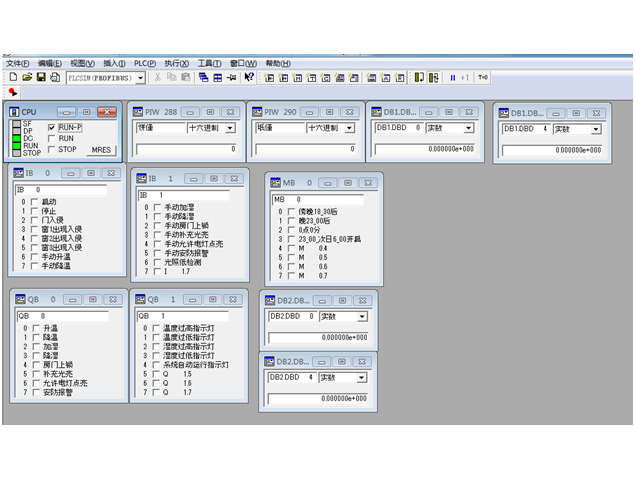Click the tile windows toolbar icon
635x489 pixels.
tap(218, 77)
